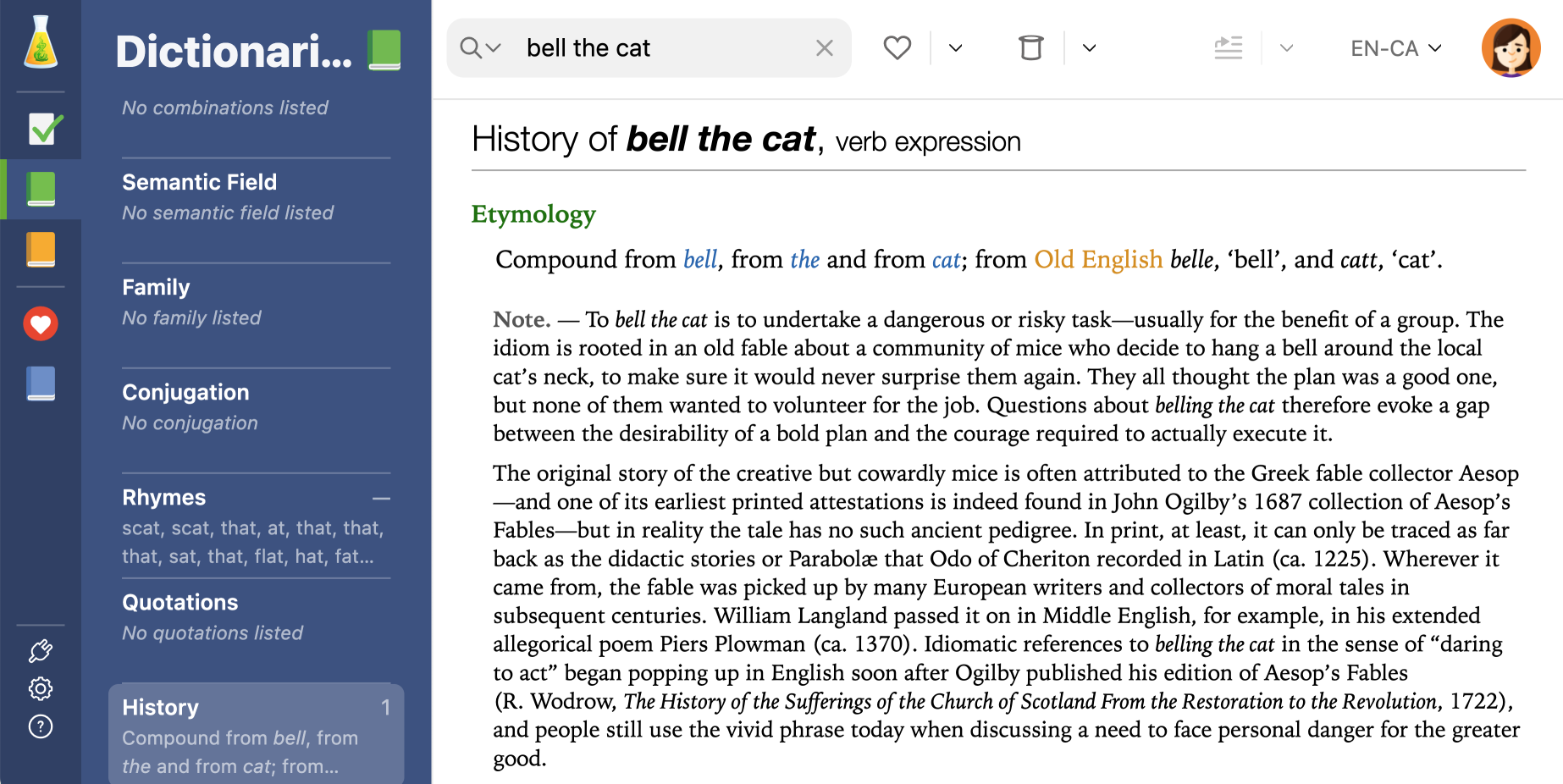
Task: Mark 'bell the cat' as favorite
Action: click(897, 47)
